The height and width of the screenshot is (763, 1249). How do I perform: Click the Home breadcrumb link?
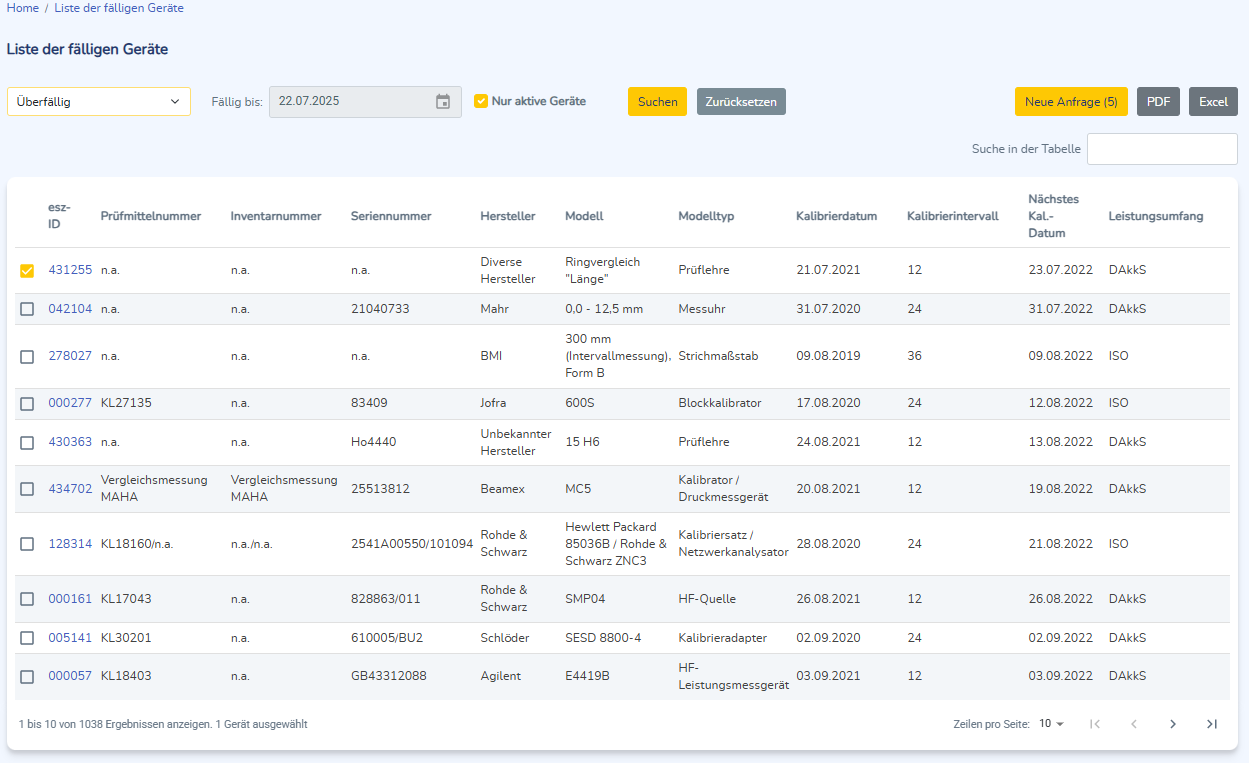tap(23, 8)
